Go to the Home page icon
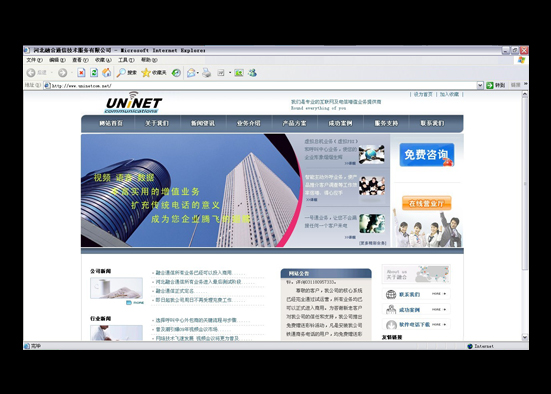Screen dimensions: 551x394 106,73
